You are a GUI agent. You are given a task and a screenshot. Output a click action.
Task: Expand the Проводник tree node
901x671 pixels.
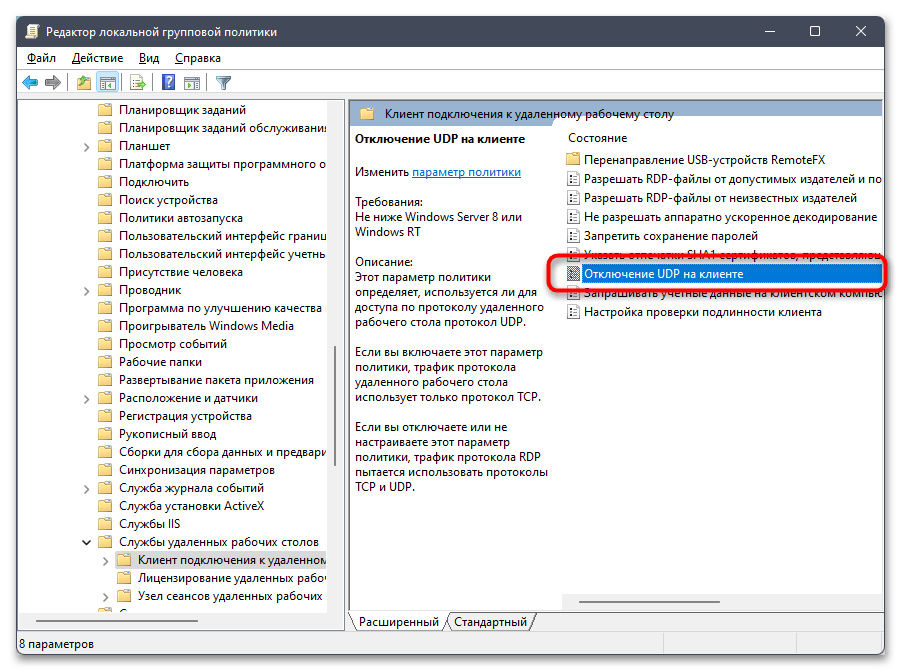coord(86,291)
